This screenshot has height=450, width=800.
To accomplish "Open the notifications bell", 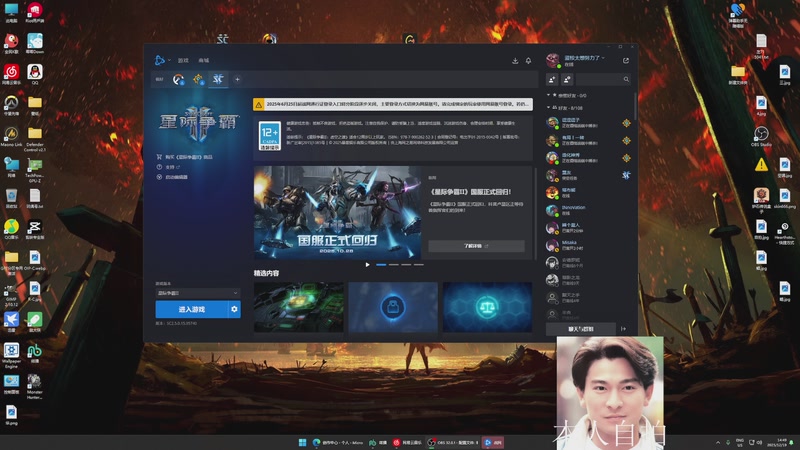I will click(x=529, y=61).
